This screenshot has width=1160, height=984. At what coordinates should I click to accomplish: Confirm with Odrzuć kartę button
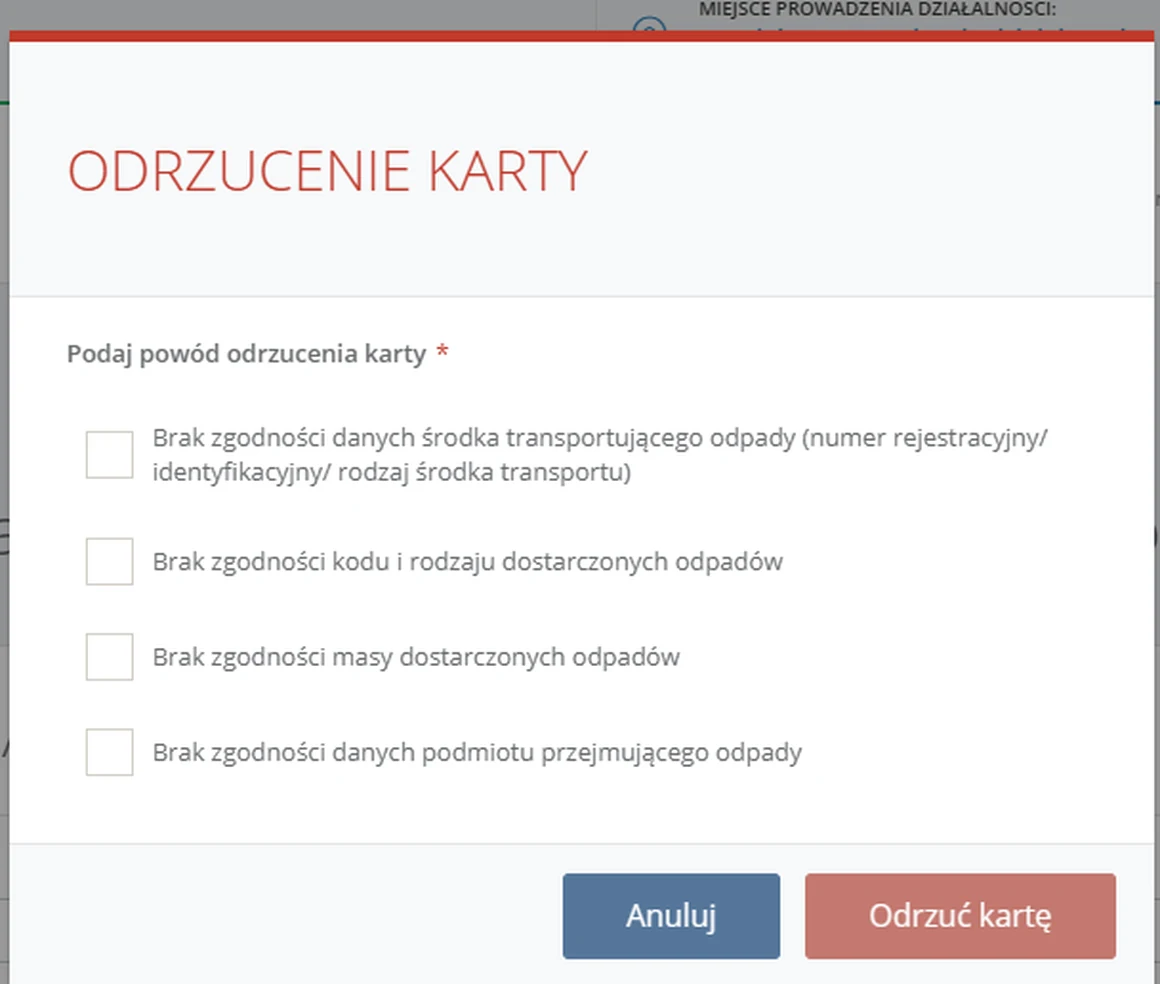(960, 916)
